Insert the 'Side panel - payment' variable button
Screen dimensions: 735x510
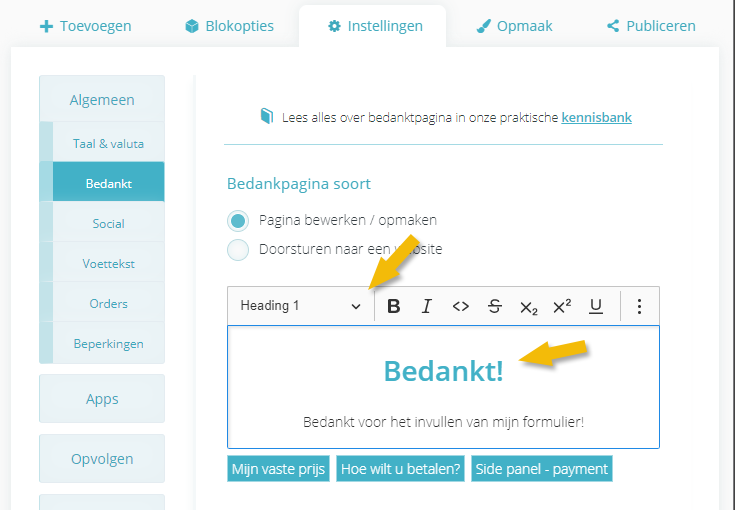[x=542, y=469]
